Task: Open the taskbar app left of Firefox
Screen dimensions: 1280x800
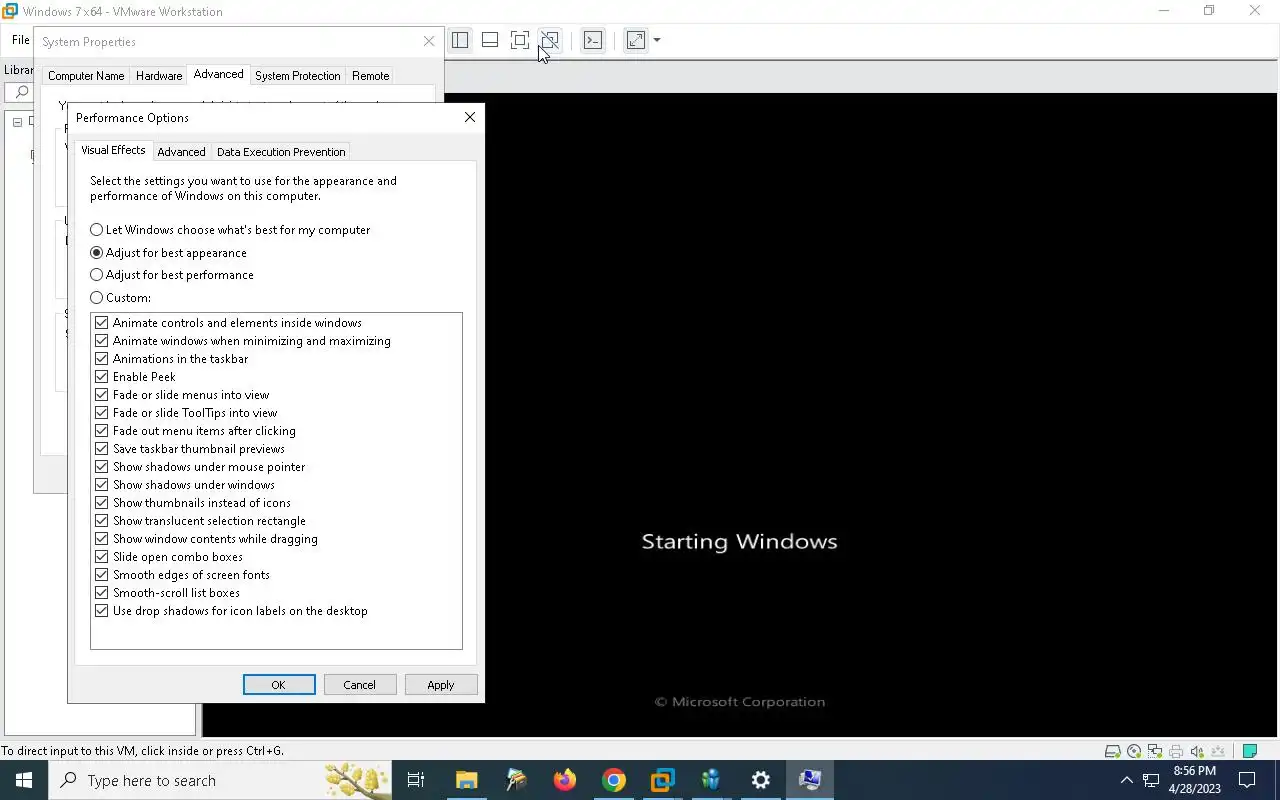Action: pyautogui.click(x=516, y=780)
